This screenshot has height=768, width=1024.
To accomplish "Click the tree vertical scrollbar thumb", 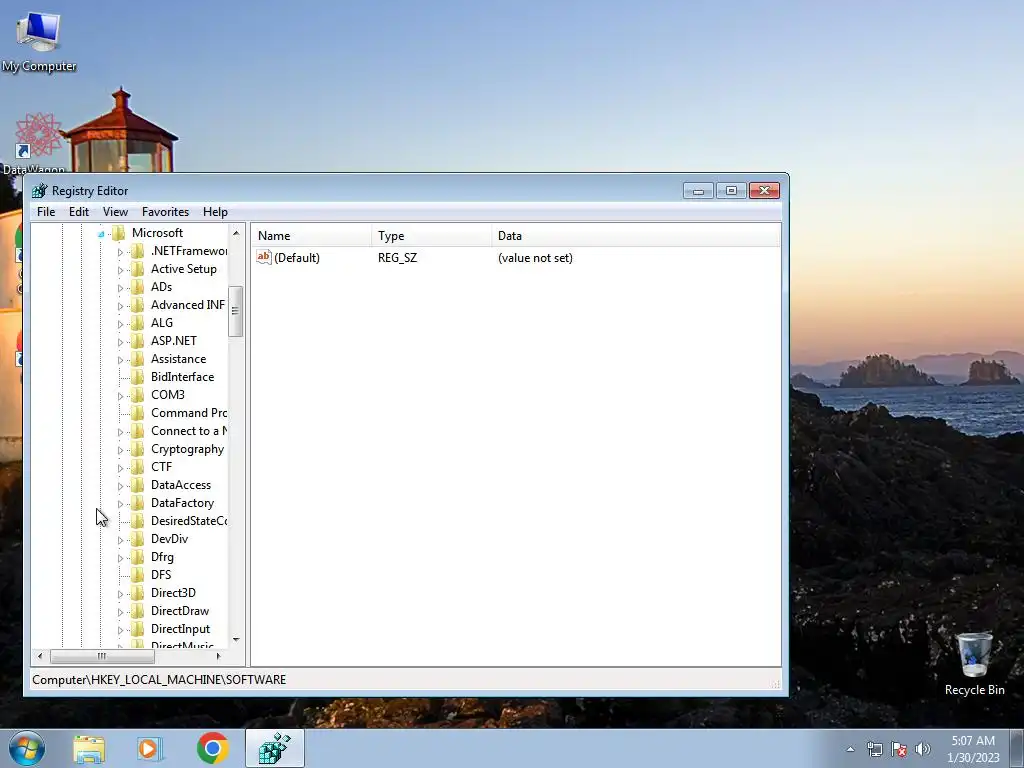I will pyautogui.click(x=236, y=312).
